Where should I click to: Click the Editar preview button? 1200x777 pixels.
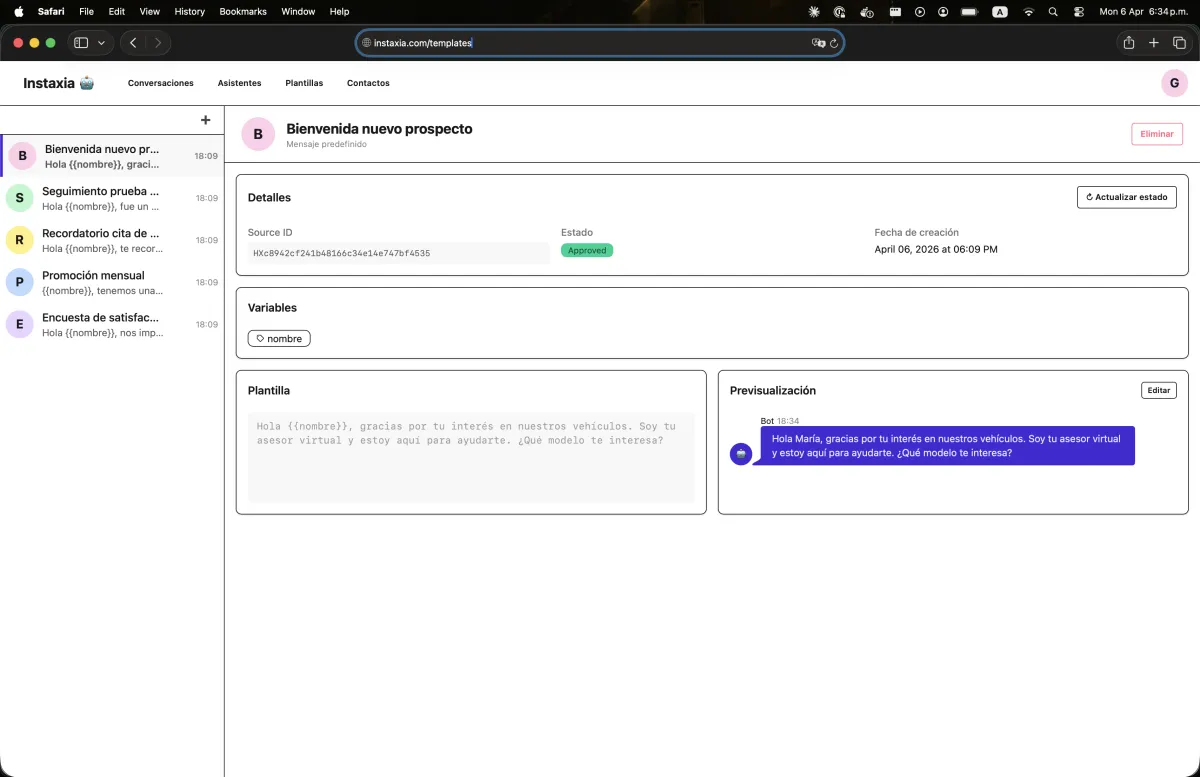pyautogui.click(x=1158, y=390)
